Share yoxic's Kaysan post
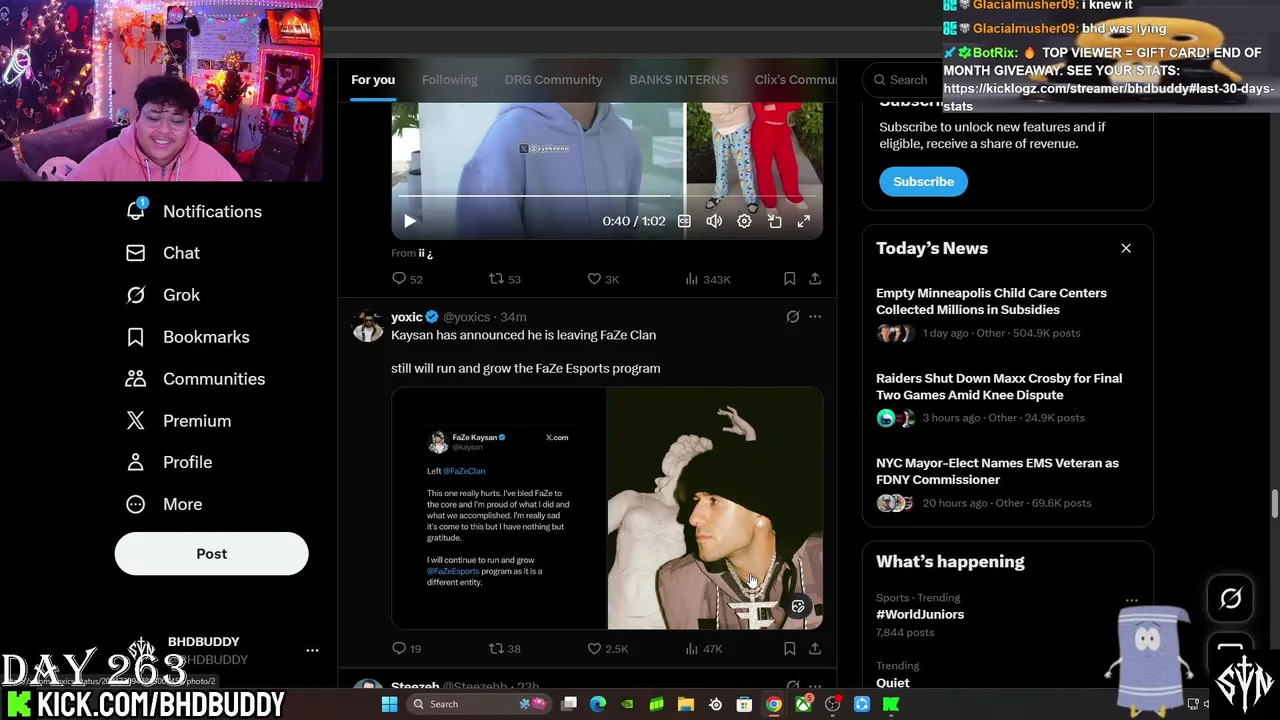The height and width of the screenshot is (720, 1280). 815,649
